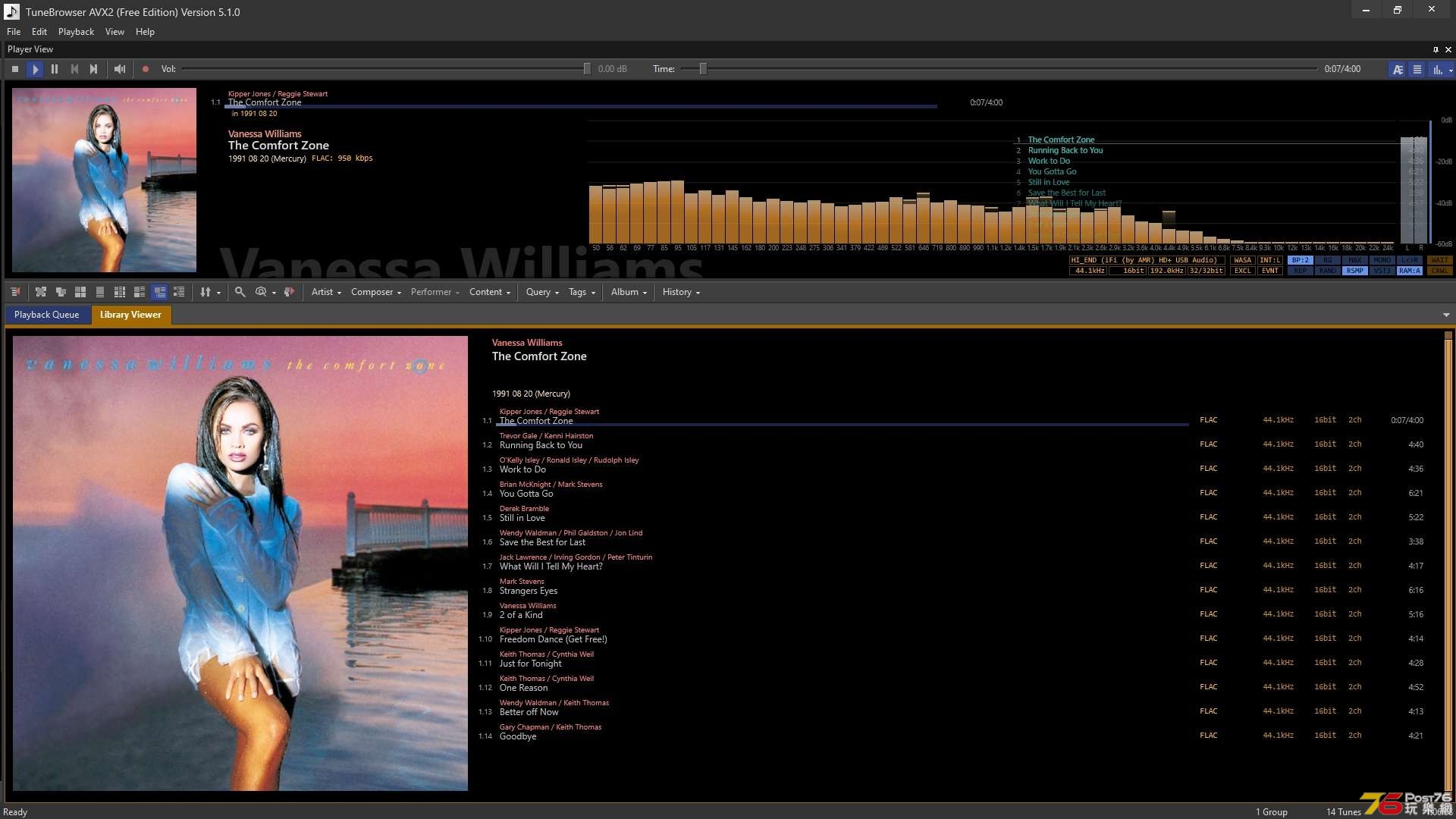
Task: Click the Play button in Player View
Action: tap(35, 69)
